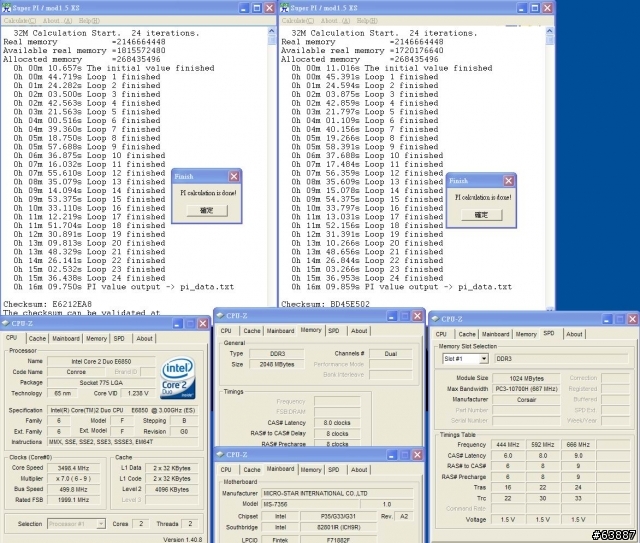Minimize the right Super PI window
The height and width of the screenshot is (543, 640).
[522, 8]
